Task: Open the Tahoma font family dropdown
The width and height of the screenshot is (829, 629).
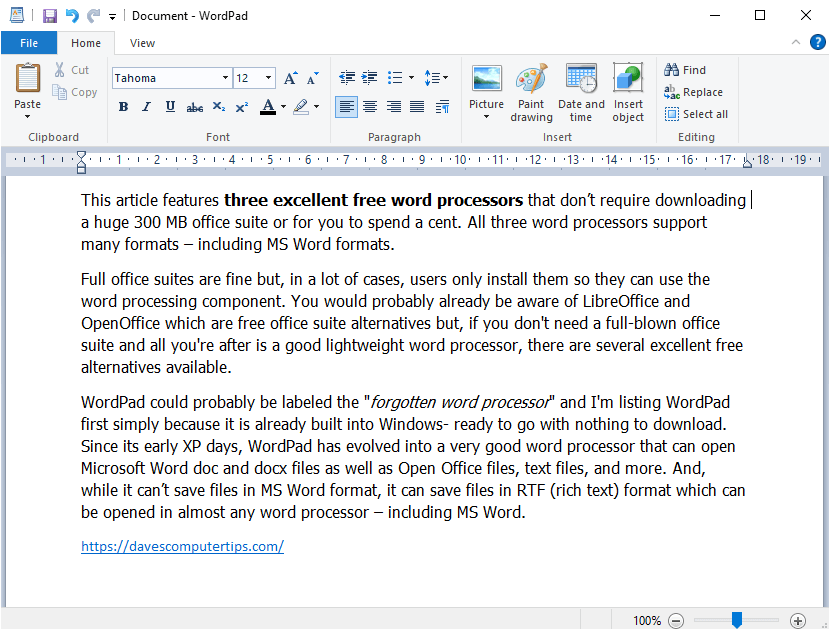Action: coord(225,78)
